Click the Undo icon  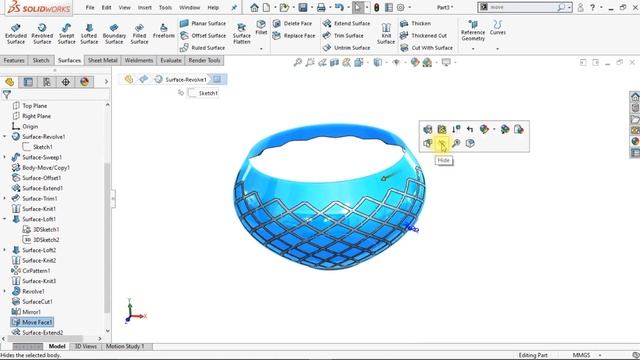coord(339,7)
